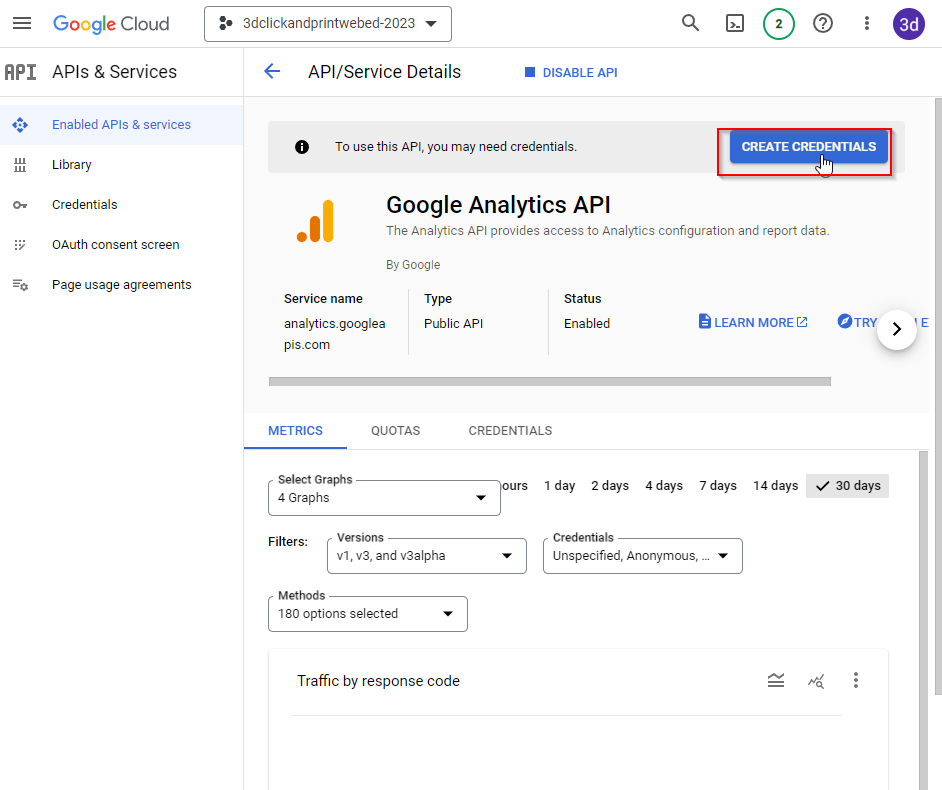This screenshot has width=942, height=790.
Task: Click the search magnifier icon
Action: [690, 23]
